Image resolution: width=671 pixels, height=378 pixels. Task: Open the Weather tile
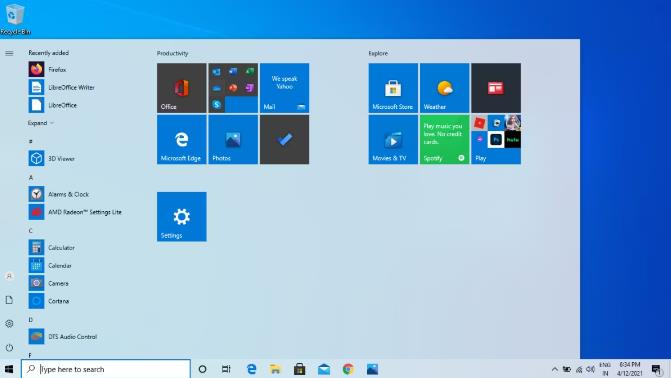pyautogui.click(x=444, y=88)
